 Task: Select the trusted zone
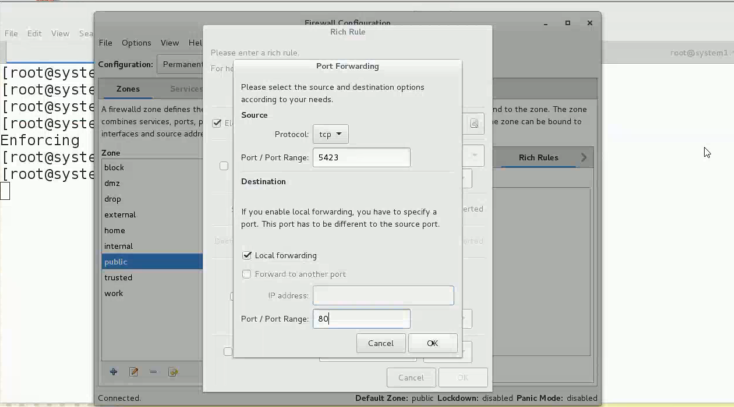click(x=152, y=277)
